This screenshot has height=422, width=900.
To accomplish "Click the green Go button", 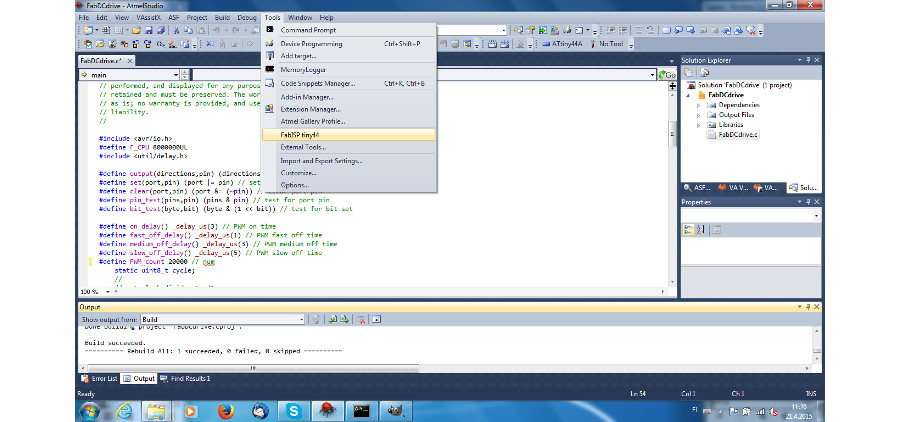I will pos(667,75).
